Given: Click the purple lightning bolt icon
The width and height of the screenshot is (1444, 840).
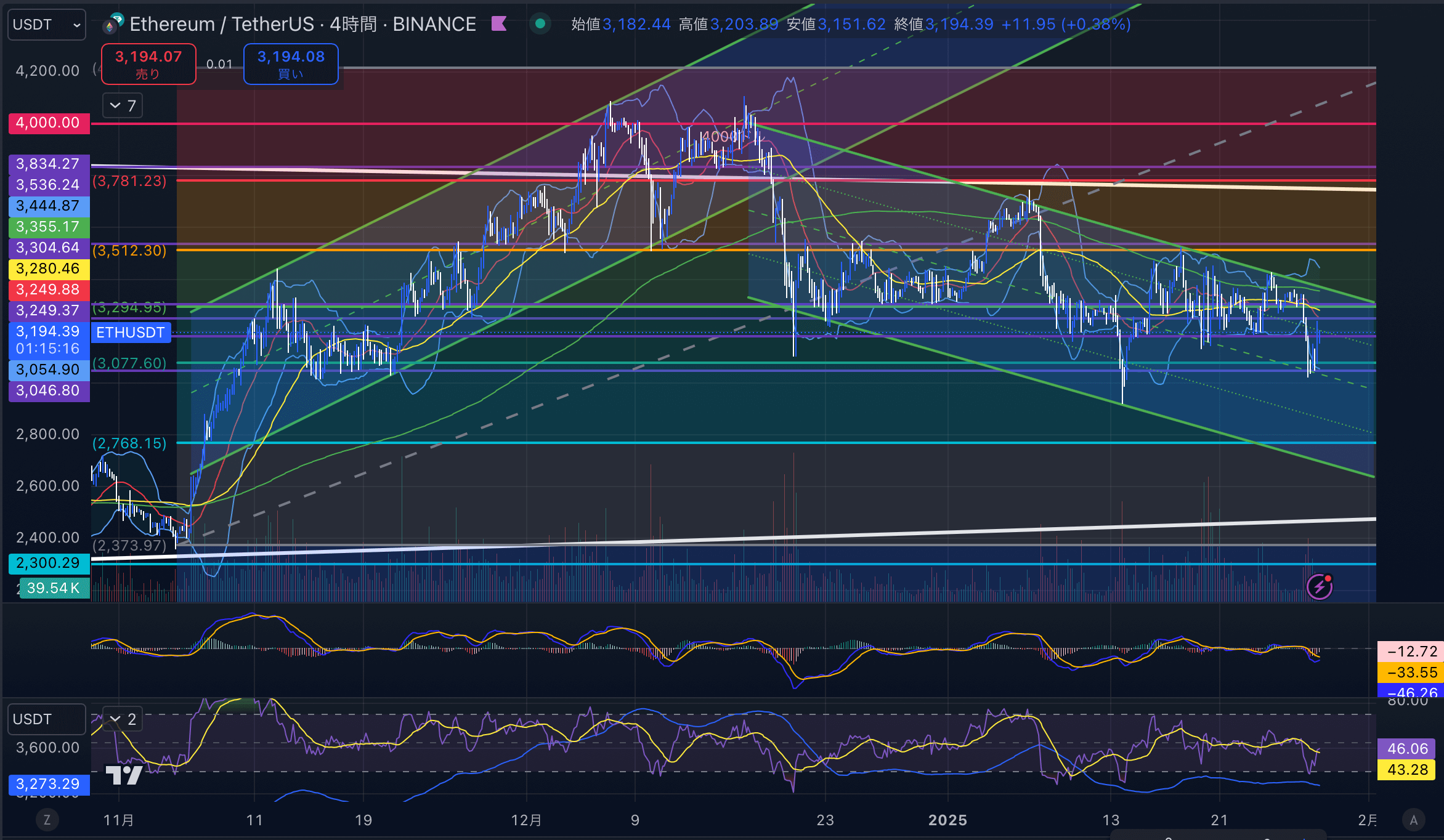Looking at the screenshot, I should pos(1320,587).
